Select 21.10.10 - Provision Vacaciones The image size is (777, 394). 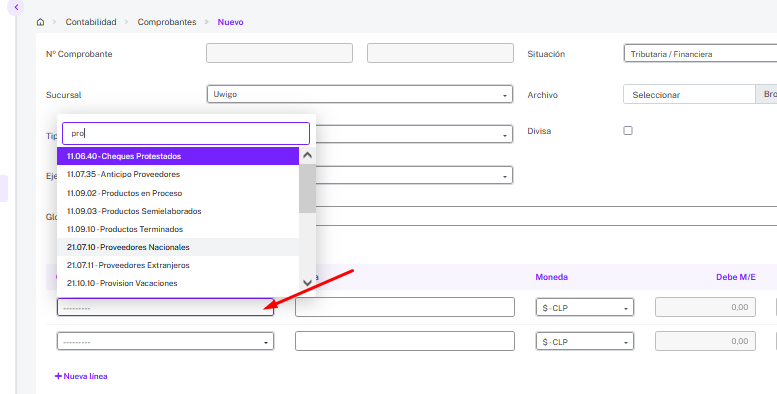tap(178, 283)
